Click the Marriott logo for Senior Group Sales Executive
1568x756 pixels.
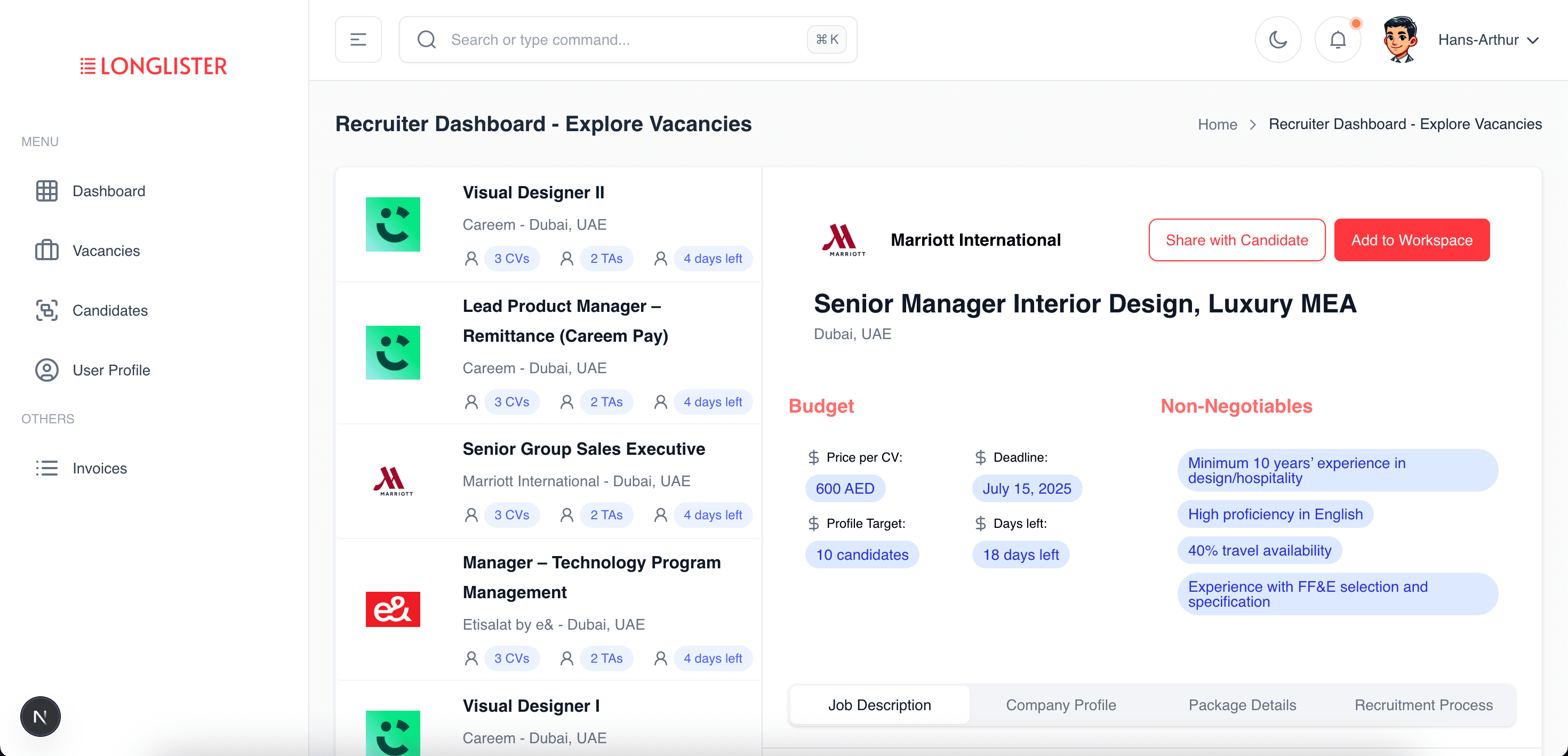[x=393, y=481]
